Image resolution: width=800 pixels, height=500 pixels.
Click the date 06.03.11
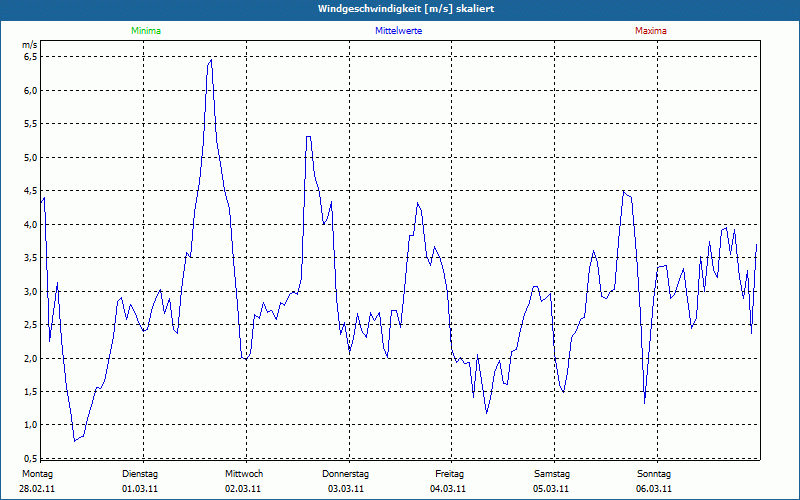tap(654, 489)
